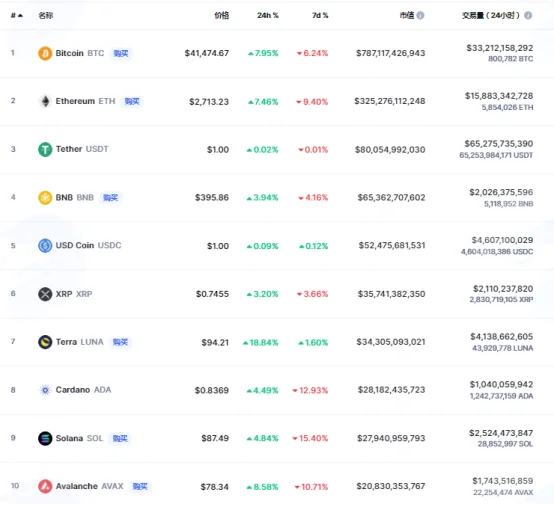Click the XRP black logo icon
This screenshot has height=505, width=554.
pyautogui.click(x=45, y=294)
